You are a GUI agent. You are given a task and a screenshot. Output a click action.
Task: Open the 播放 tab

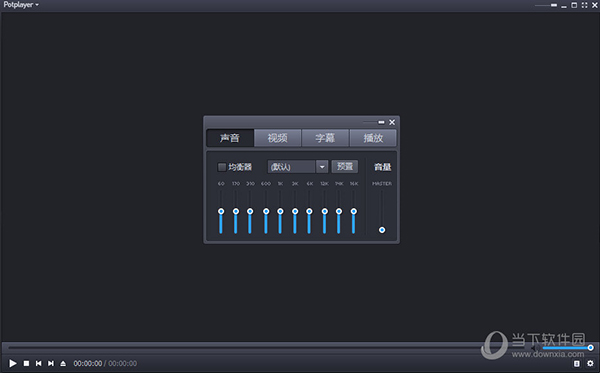pos(373,138)
